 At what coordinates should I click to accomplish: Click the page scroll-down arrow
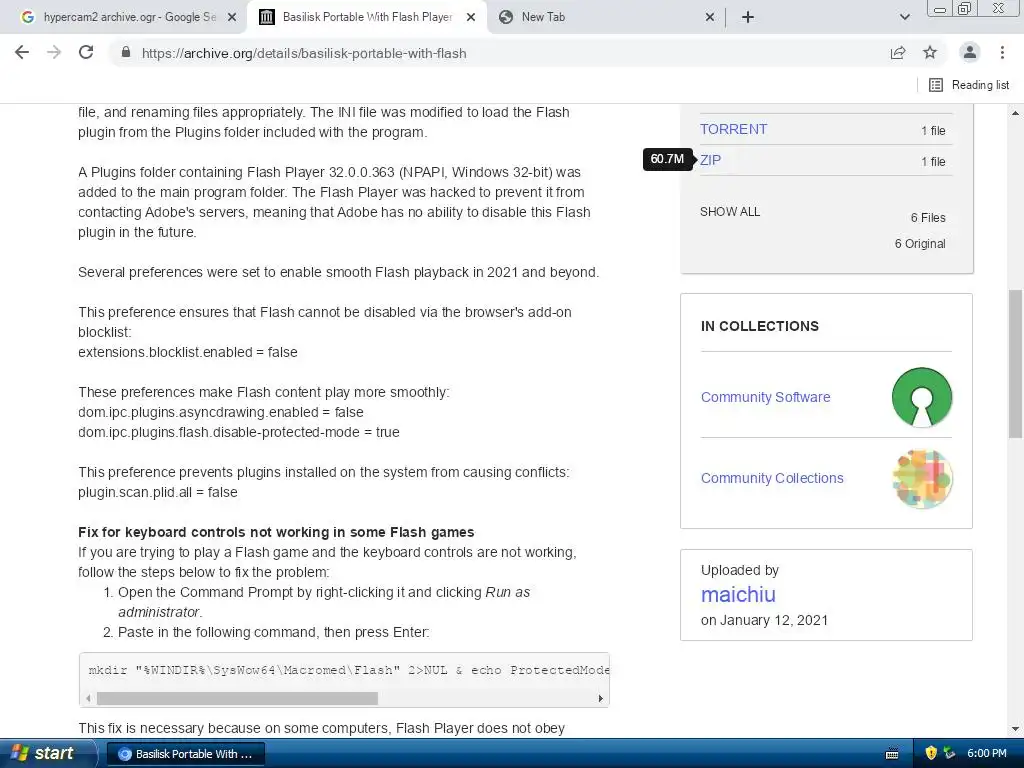(1016, 729)
